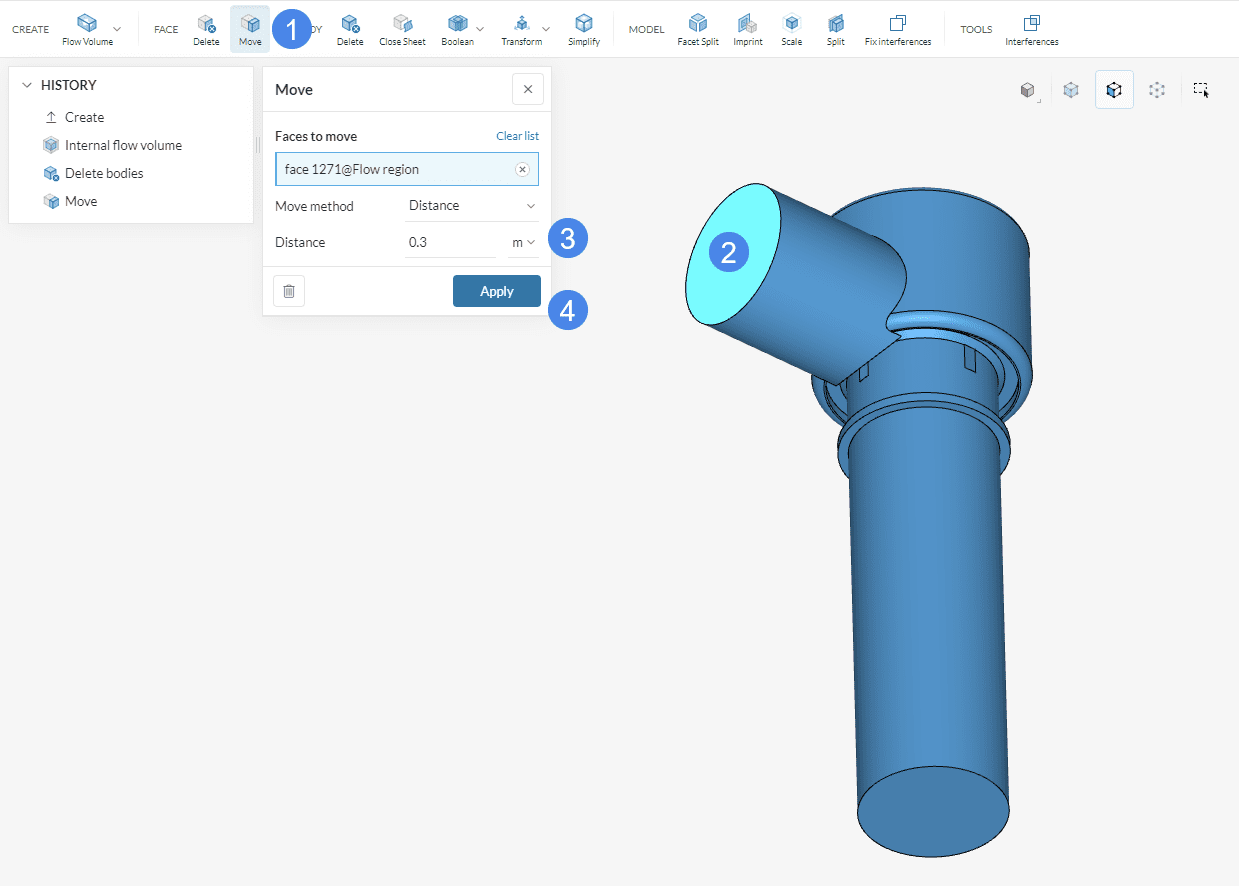Click the Fix interferences tool
1239x886 pixels.
tap(897, 29)
